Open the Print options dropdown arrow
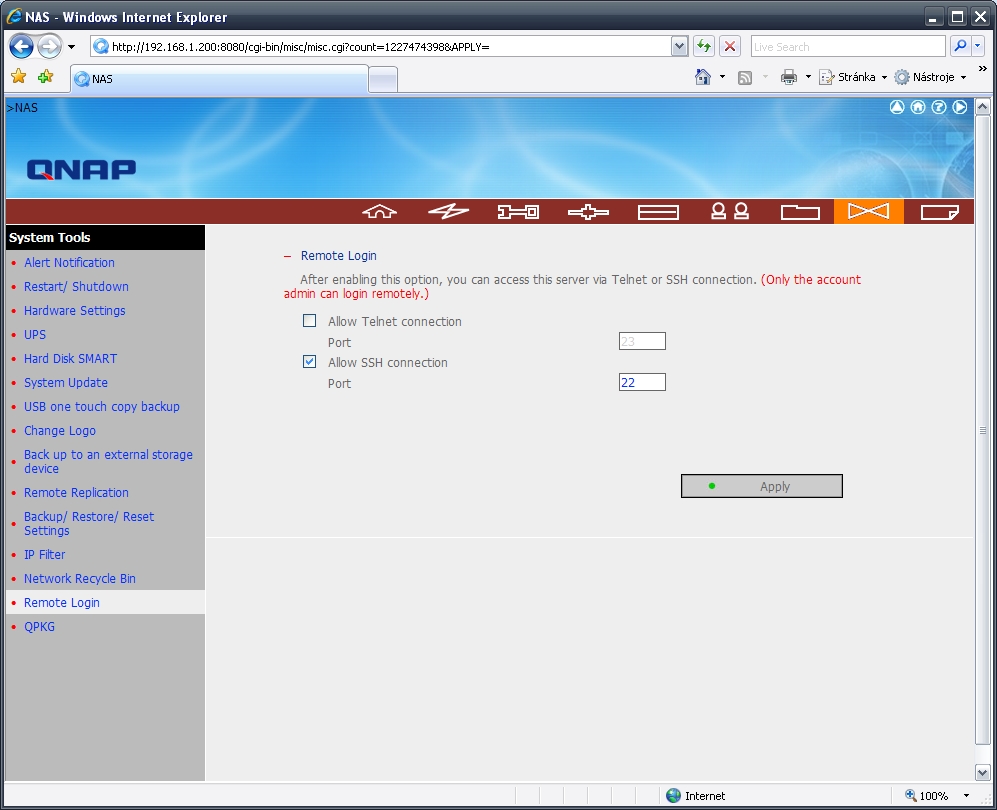The image size is (997, 810). [808, 77]
